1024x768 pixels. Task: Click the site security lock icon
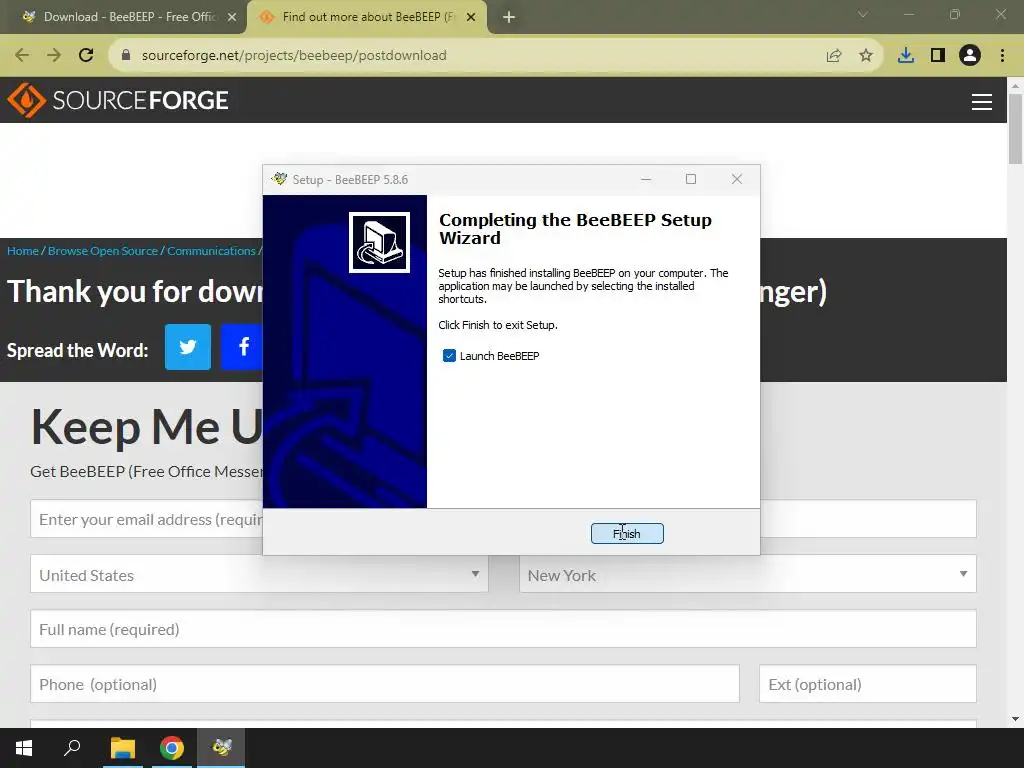point(127,56)
